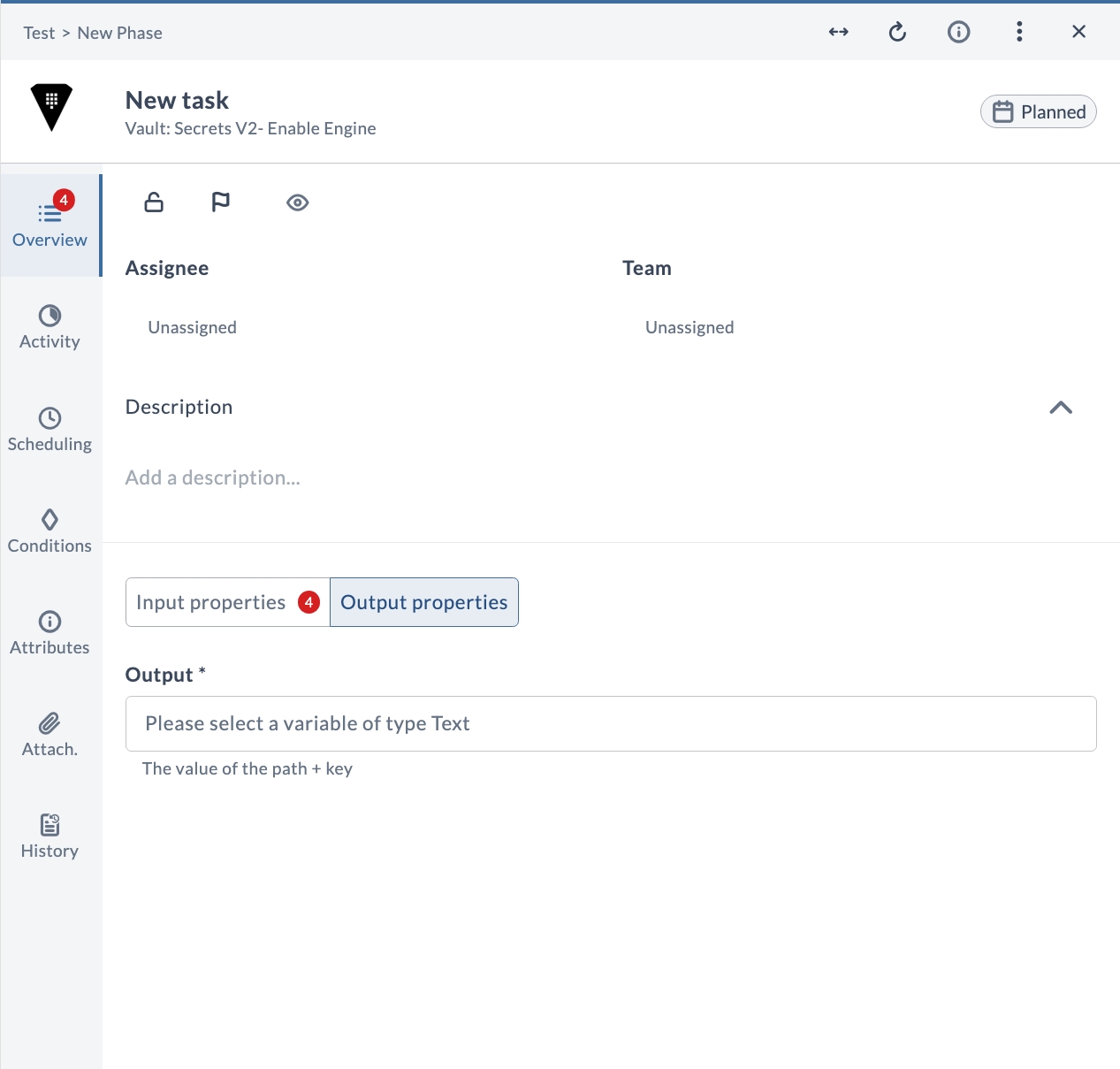
Task: Switch to the Input properties tab
Action: (228, 602)
